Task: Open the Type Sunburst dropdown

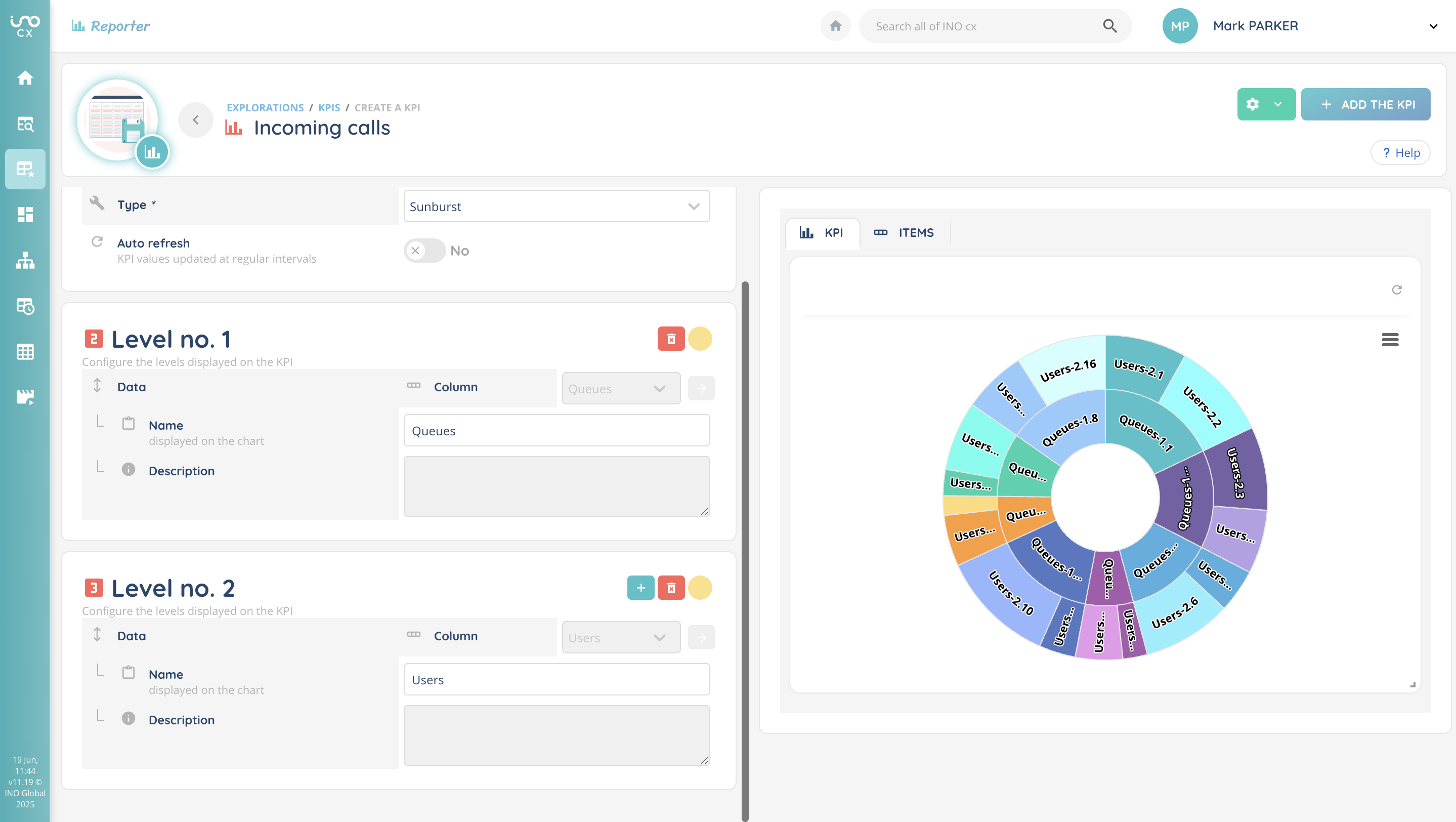Action: (x=556, y=207)
